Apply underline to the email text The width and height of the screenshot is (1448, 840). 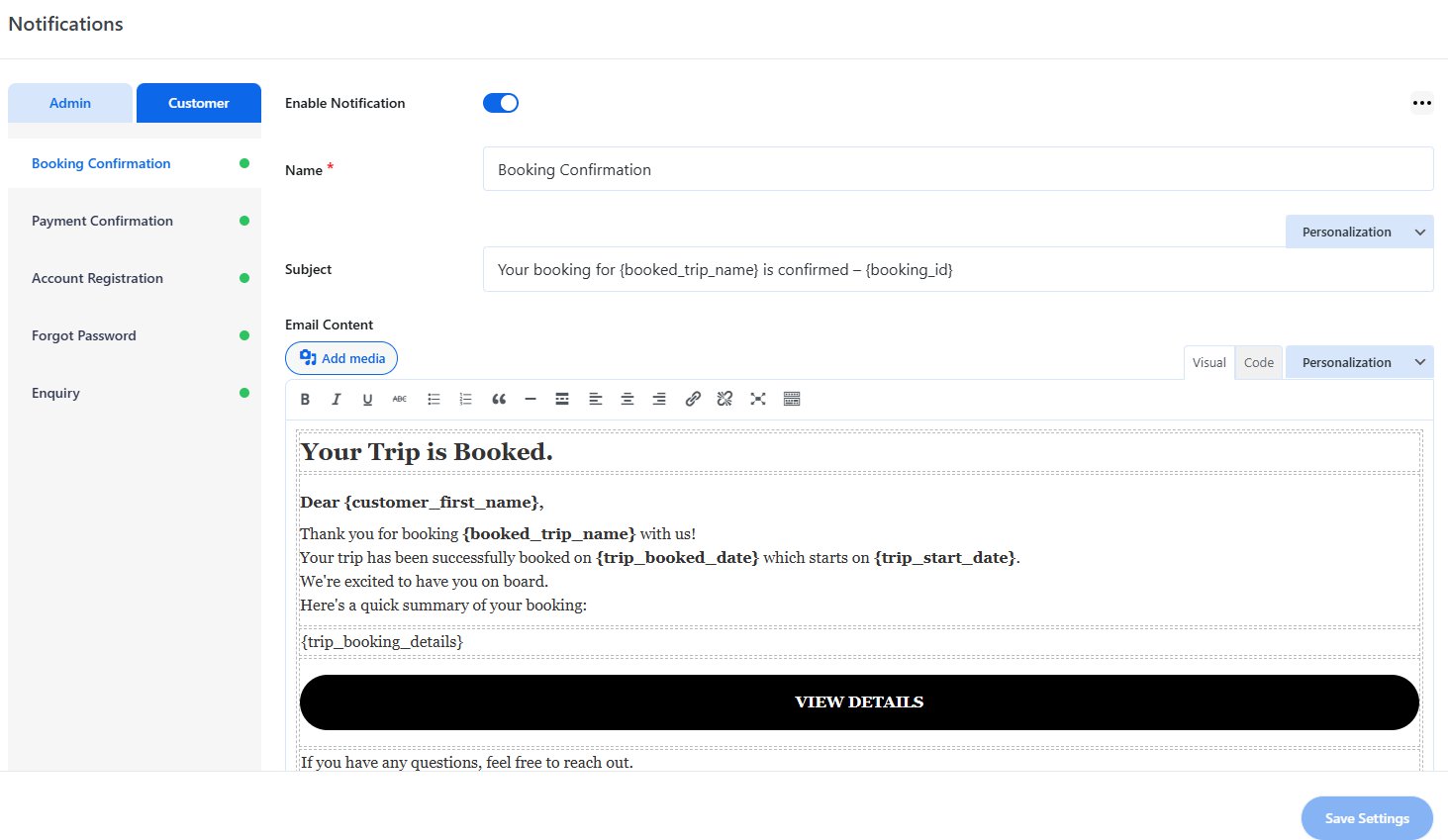[367, 399]
